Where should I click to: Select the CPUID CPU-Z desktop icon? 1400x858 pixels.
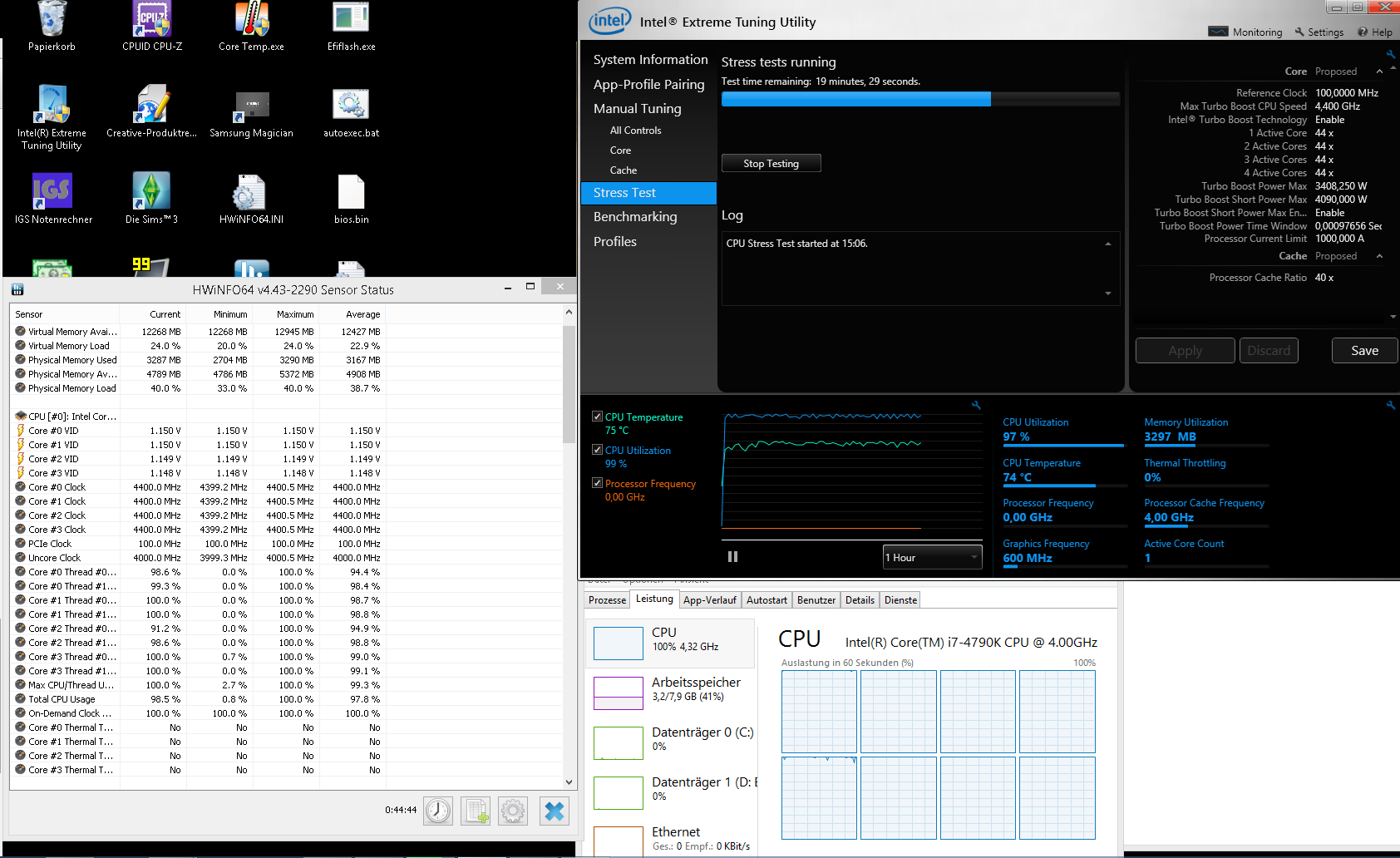[152, 27]
